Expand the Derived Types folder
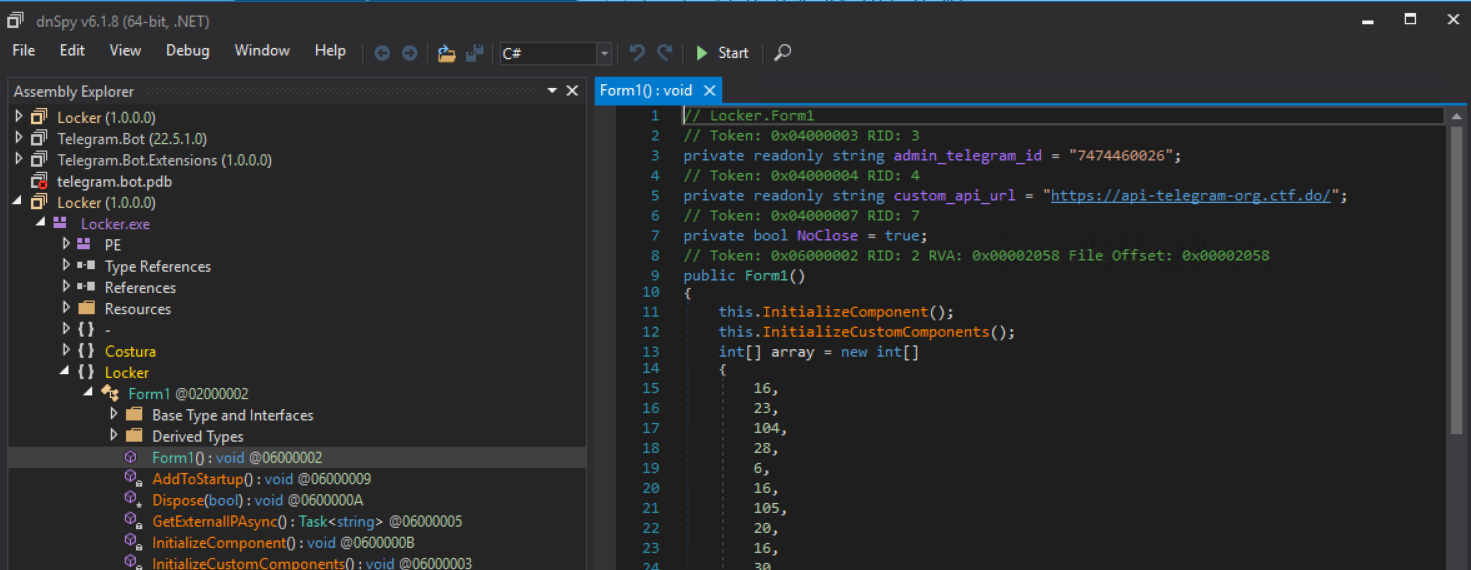The width and height of the screenshot is (1471, 570). (114, 436)
